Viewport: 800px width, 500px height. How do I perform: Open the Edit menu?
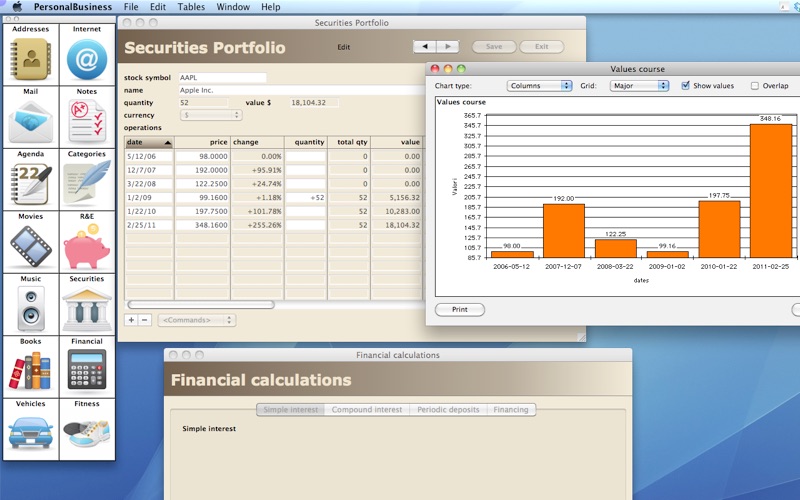pyautogui.click(x=158, y=7)
